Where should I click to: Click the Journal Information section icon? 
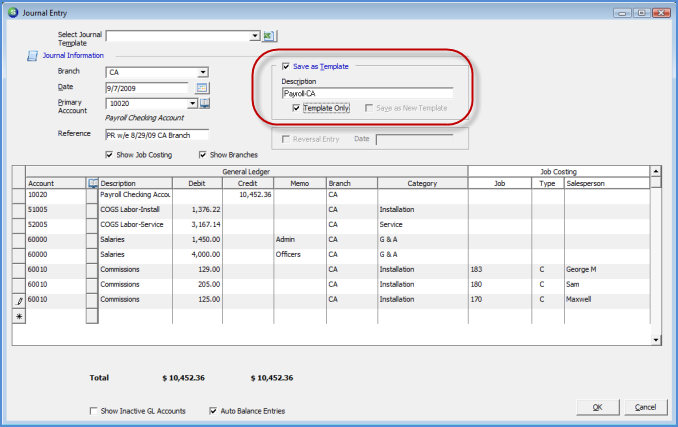[32, 56]
